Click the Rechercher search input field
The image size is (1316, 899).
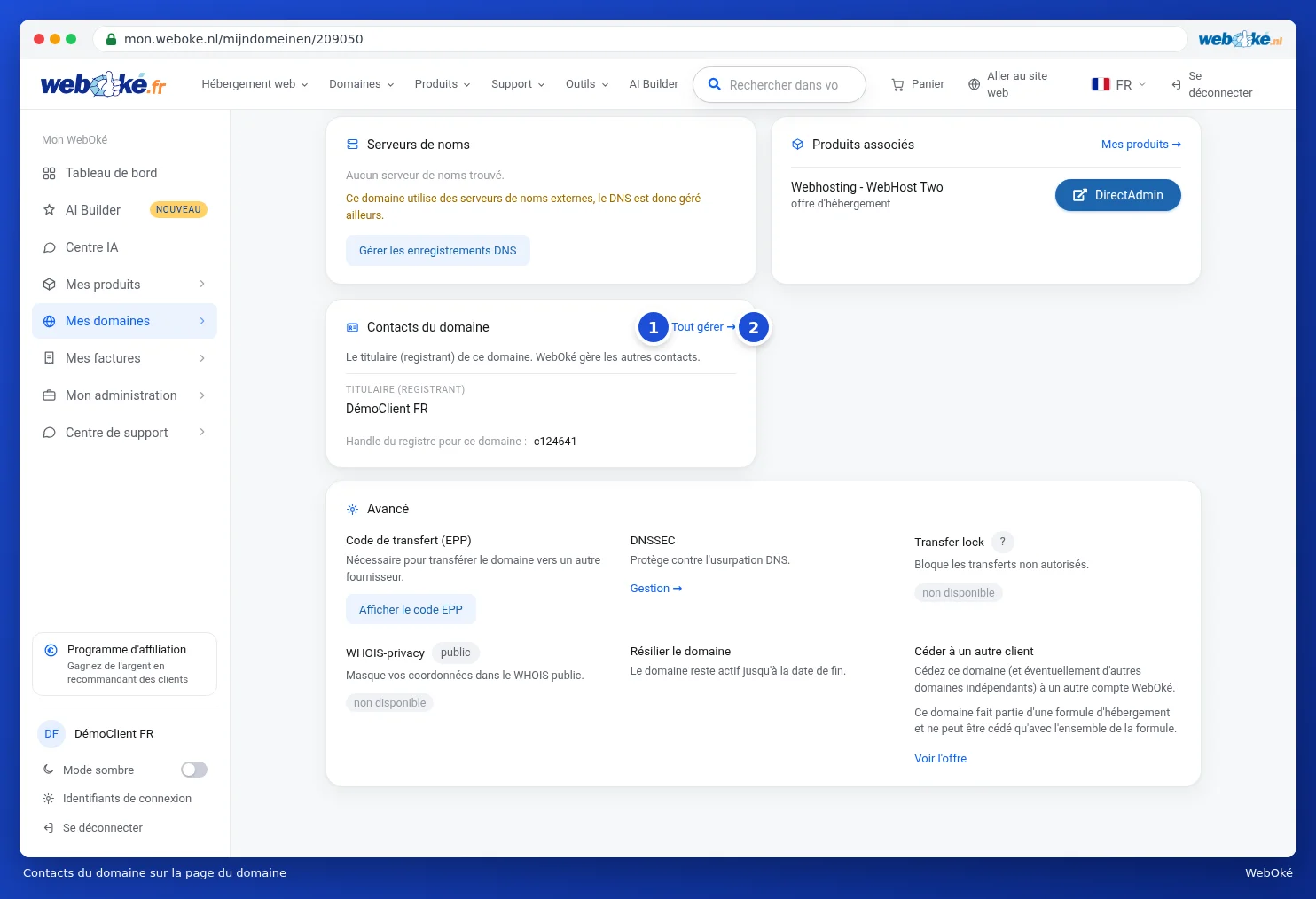coord(779,85)
